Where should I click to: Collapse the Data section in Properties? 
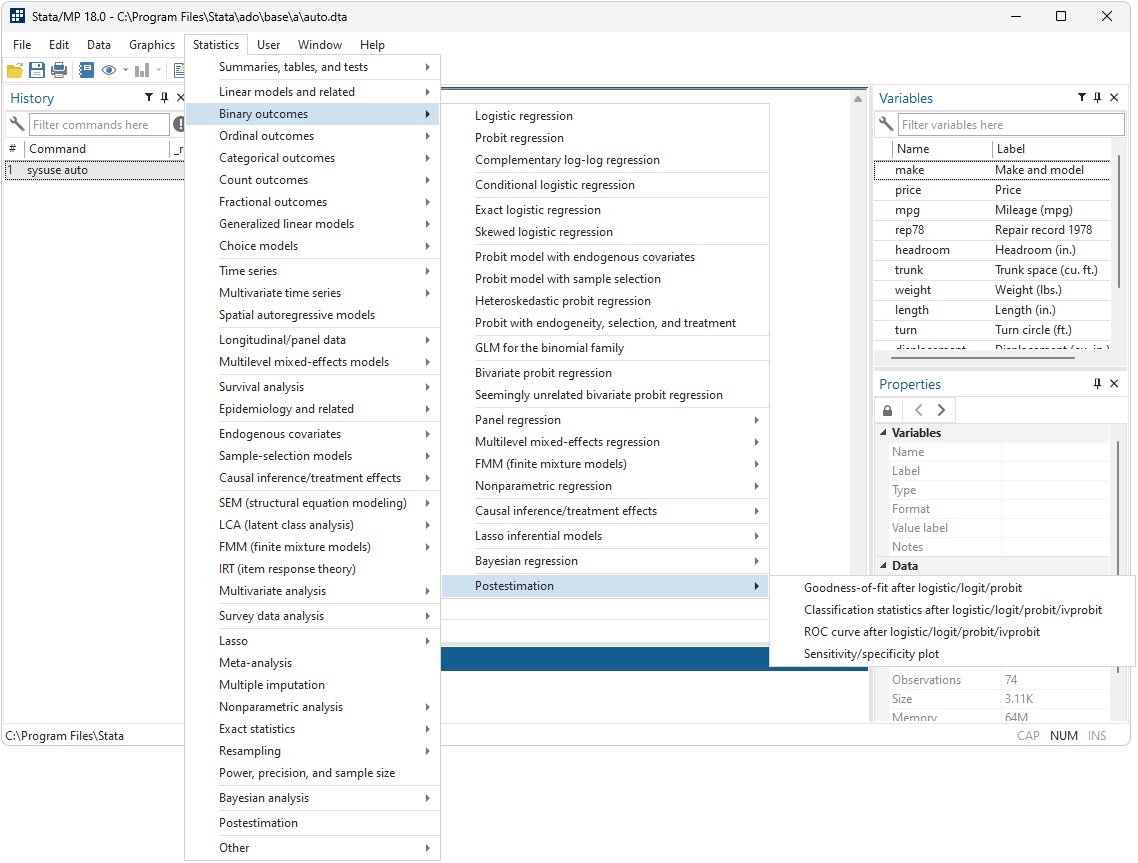coord(883,565)
